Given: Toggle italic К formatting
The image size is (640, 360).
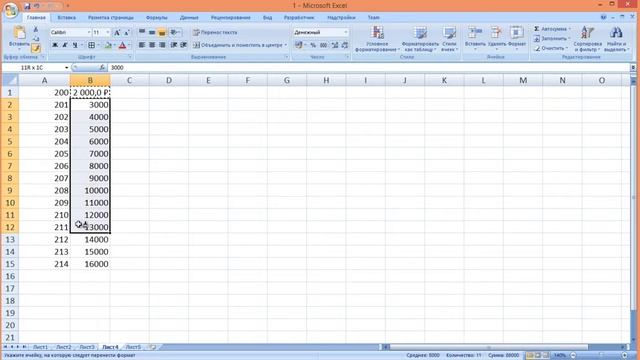Looking at the screenshot, I should coord(64,45).
